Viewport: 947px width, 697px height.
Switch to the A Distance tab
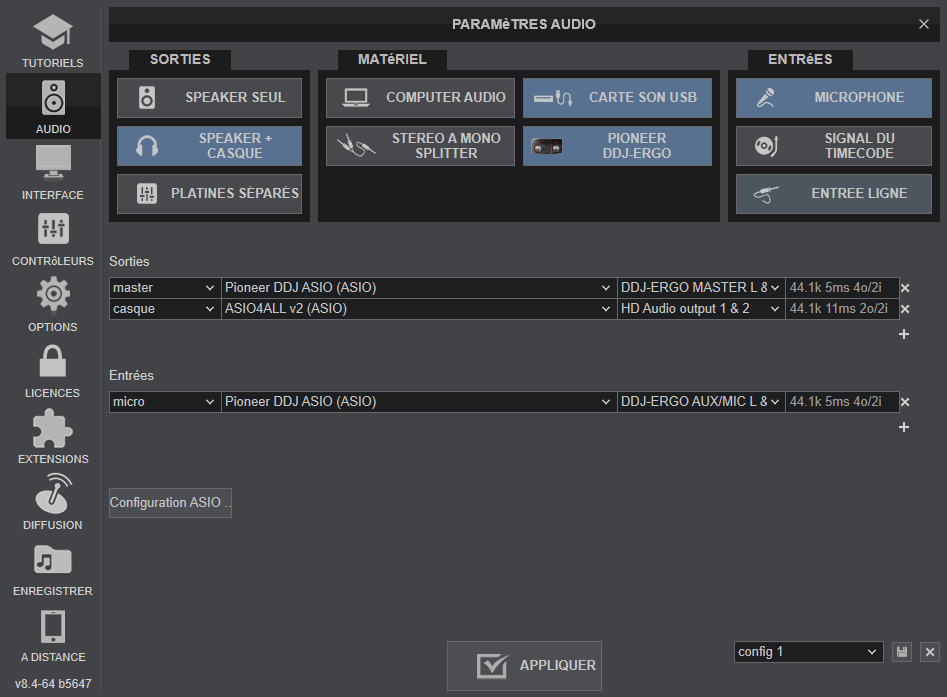tap(52, 634)
